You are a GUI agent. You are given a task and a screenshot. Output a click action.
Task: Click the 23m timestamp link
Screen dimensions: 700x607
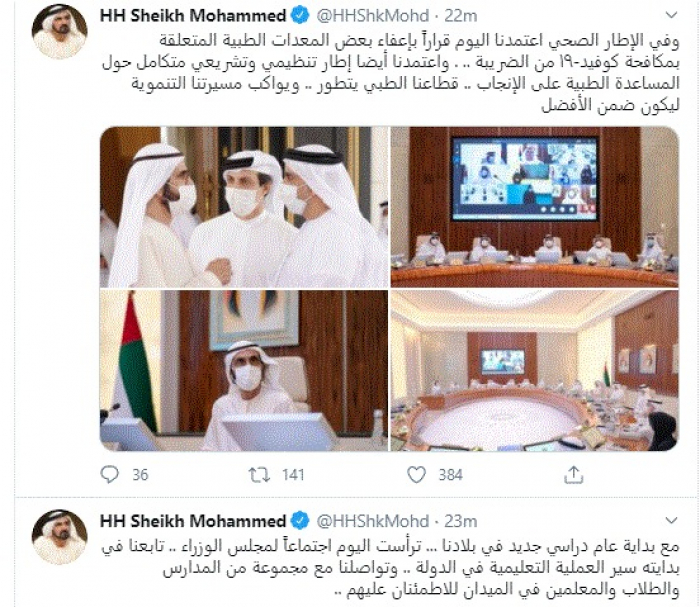pos(461,521)
